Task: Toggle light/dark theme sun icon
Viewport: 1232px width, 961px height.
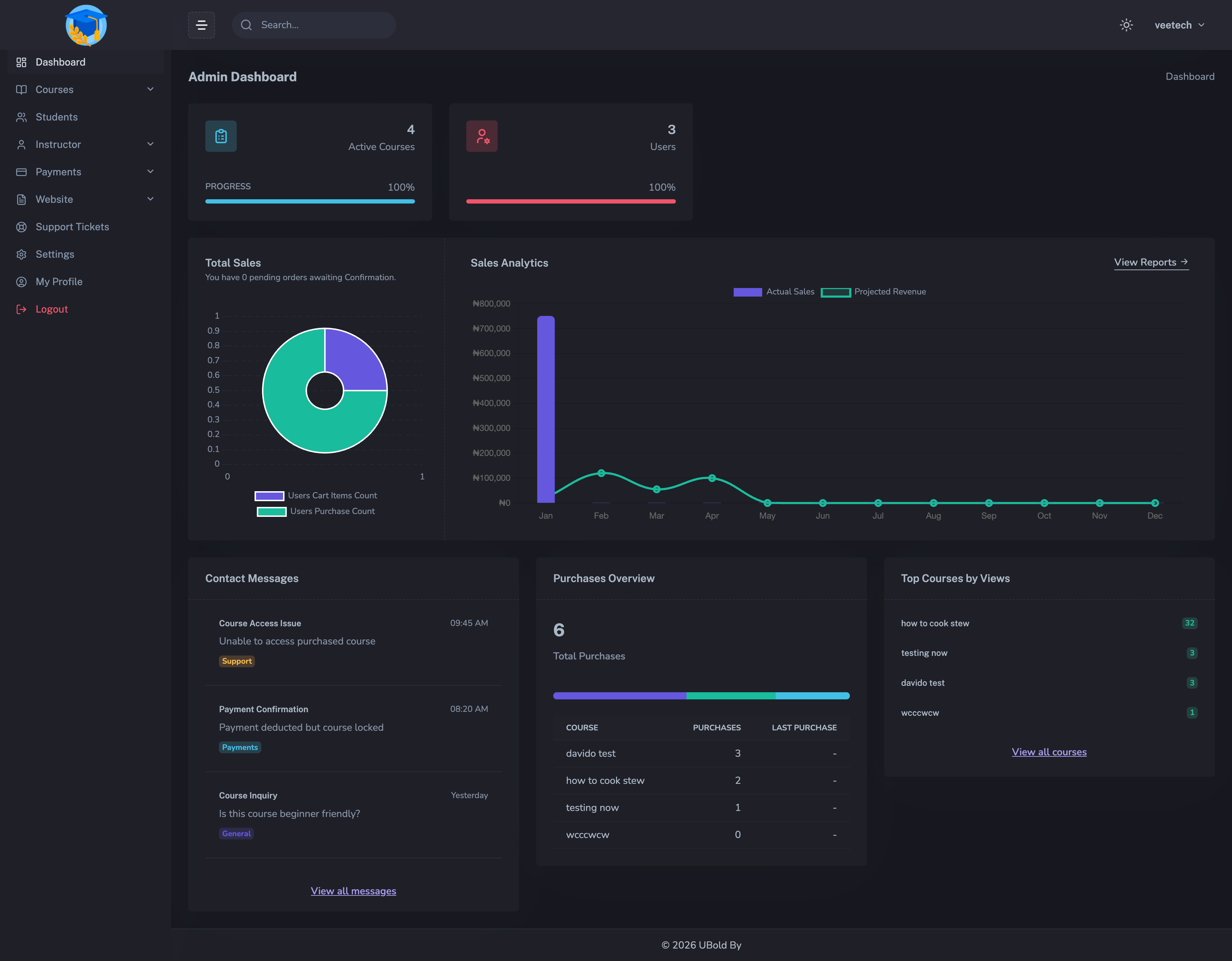Action: coord(1126,25)
